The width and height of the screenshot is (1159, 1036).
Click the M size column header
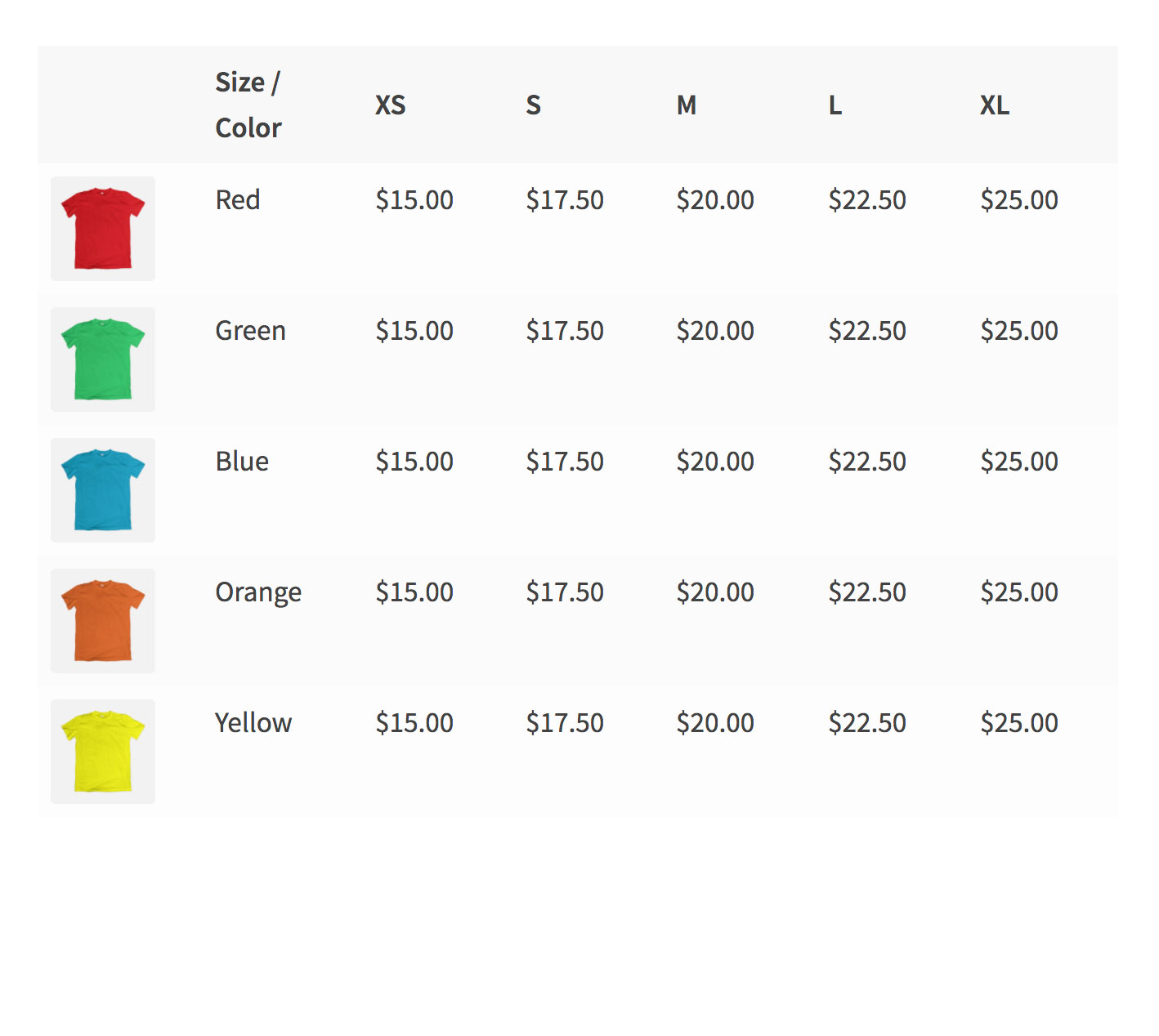tap(687, 105)
